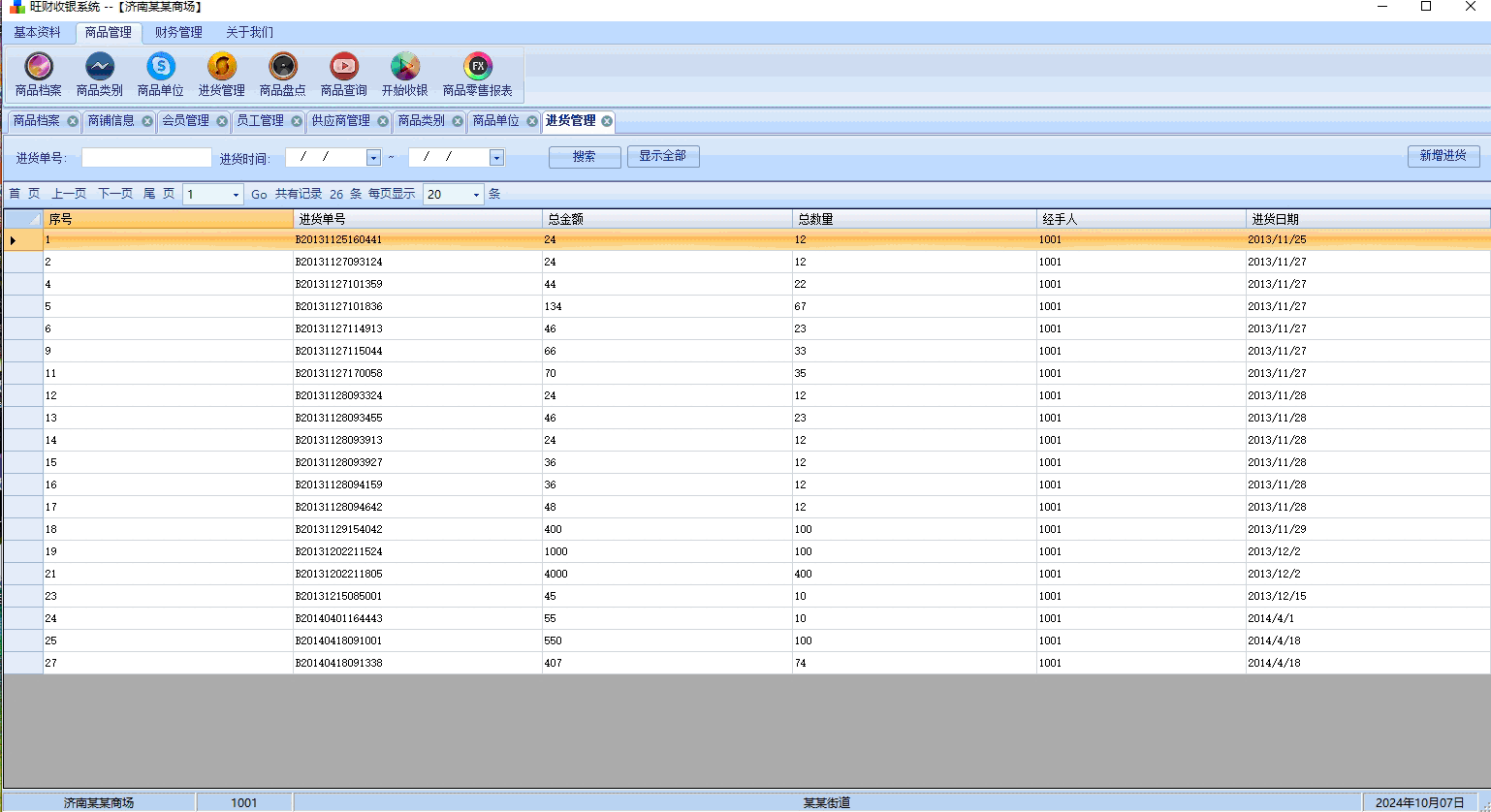Sort by the 序号 column header
The height and width of the screenshot is (812, 1491).
tap(168, 219)
